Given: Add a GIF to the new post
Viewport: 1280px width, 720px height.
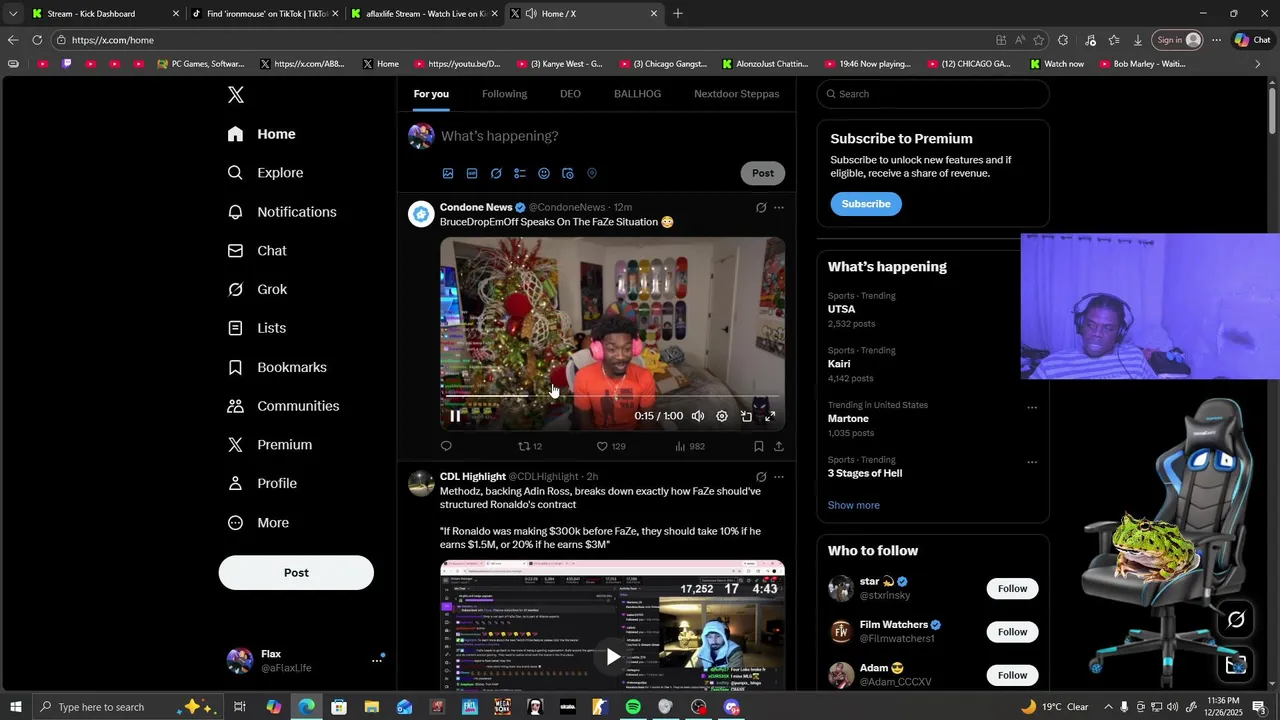Looking at the screenshot, I should pyautogui.click(x=472, y=173).
